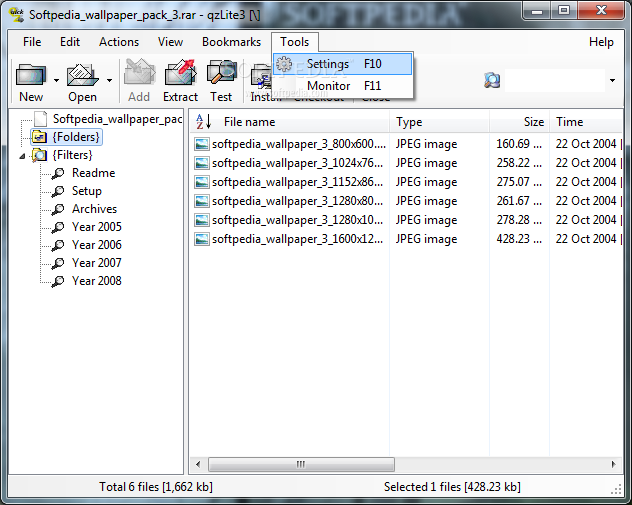The image size is (632, 505).
Task: Click the {Filters} tree icon
Action: coord(39,155)
